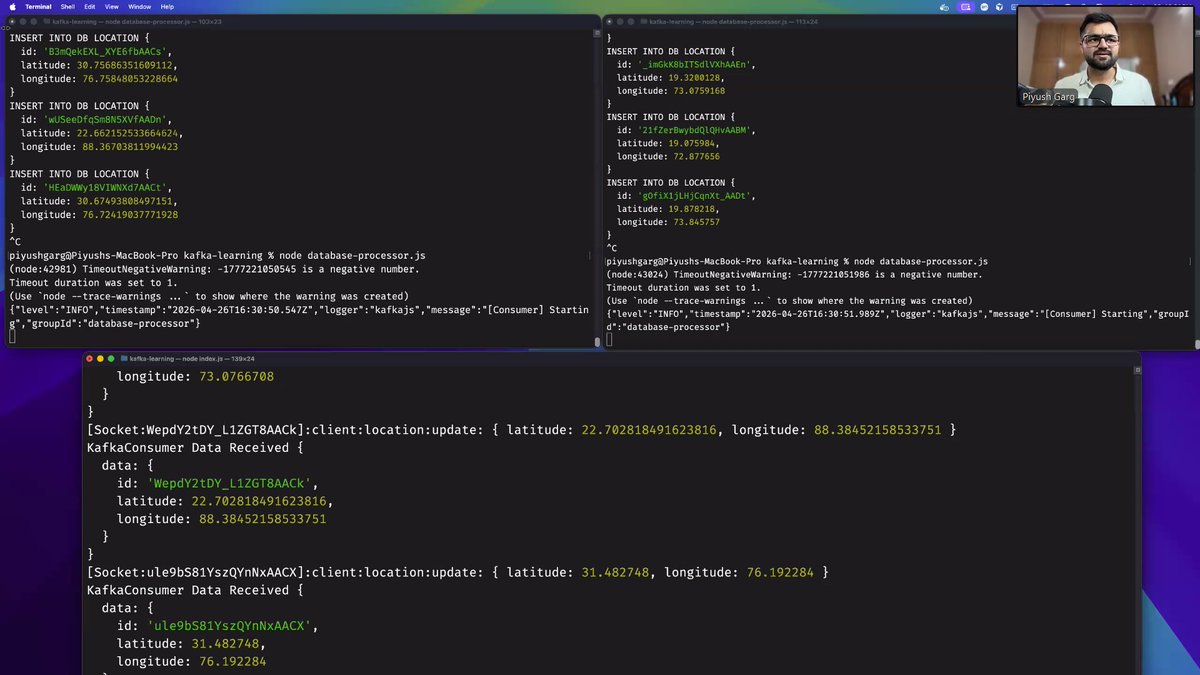Click the node index.js window scrollbar
The width and height of the screenshot is (1200, 675).
coord(1136,520)
